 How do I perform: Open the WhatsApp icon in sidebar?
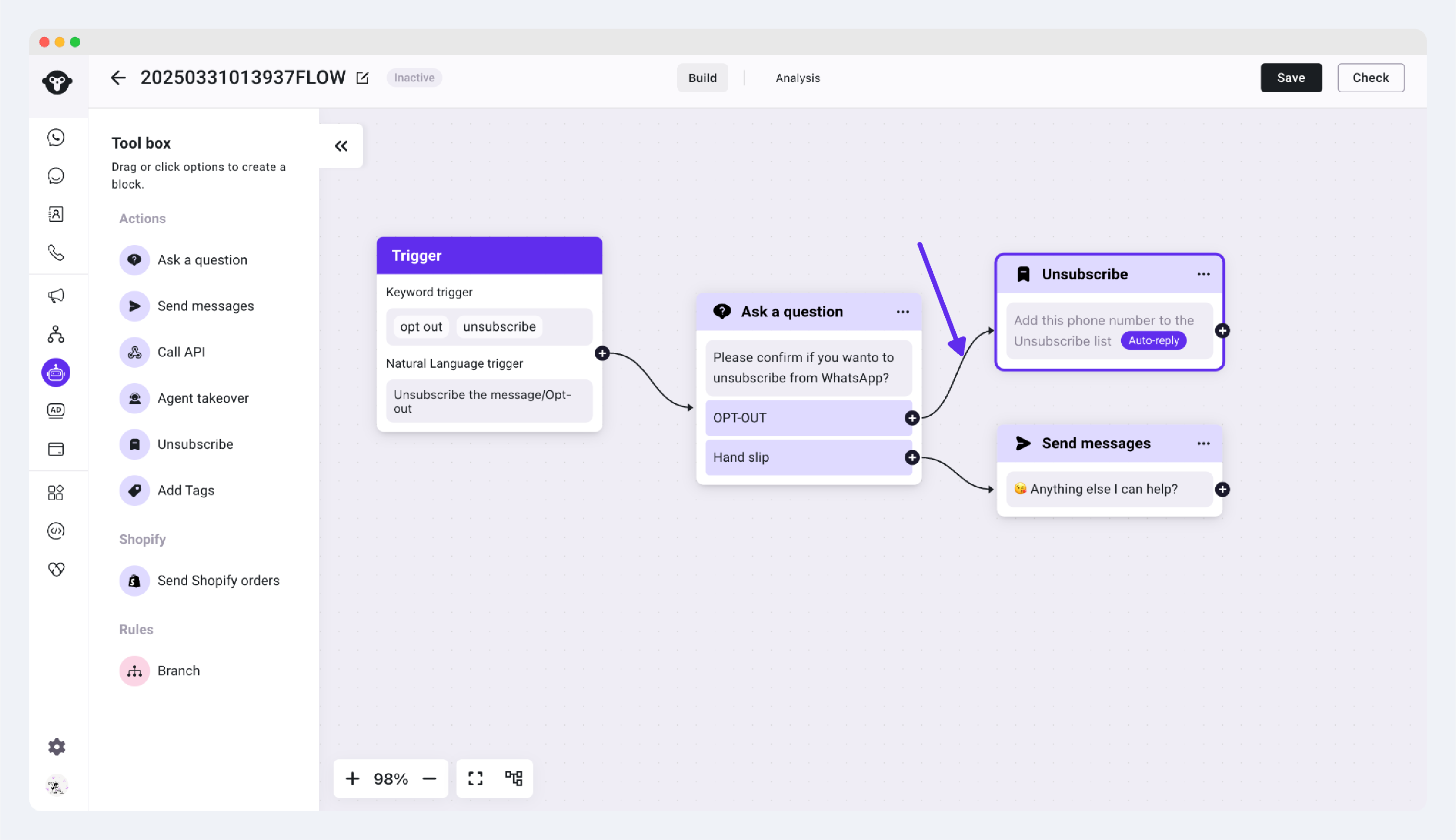(x=56, y=137)
